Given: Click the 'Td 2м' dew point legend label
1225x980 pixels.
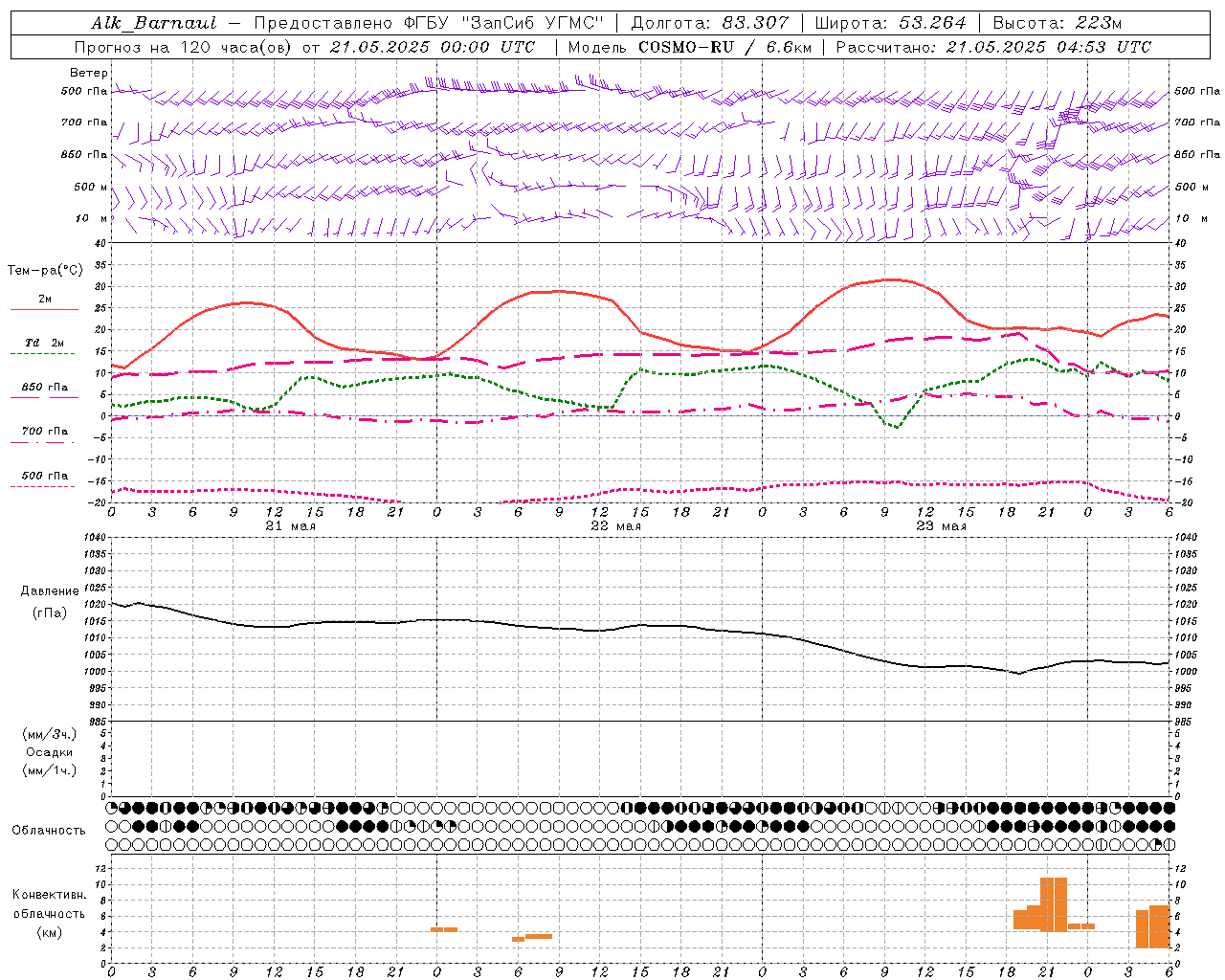Looking at the screenshot, I should pos(45,343).
